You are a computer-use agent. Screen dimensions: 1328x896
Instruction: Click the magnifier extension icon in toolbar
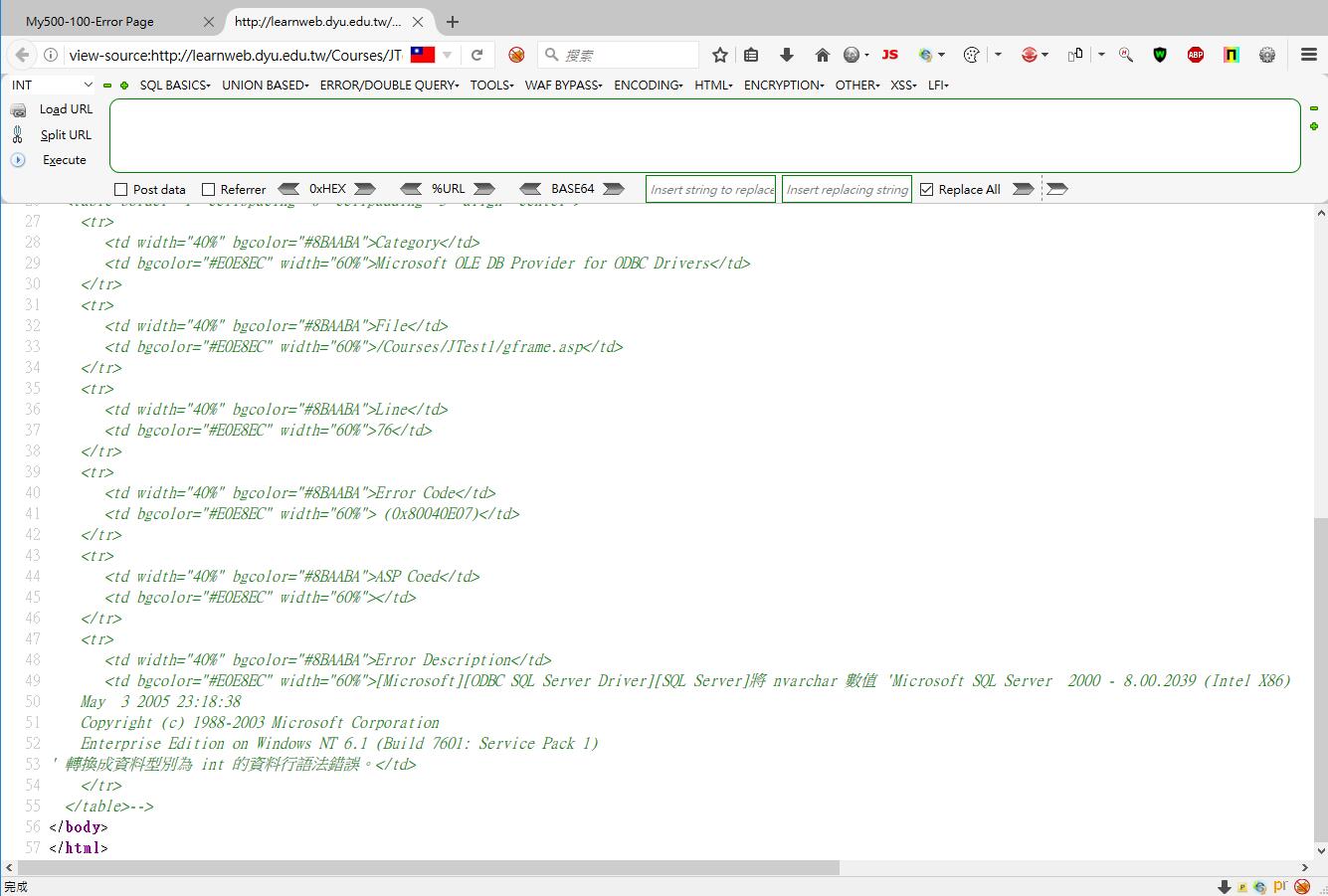[1126, 55]
